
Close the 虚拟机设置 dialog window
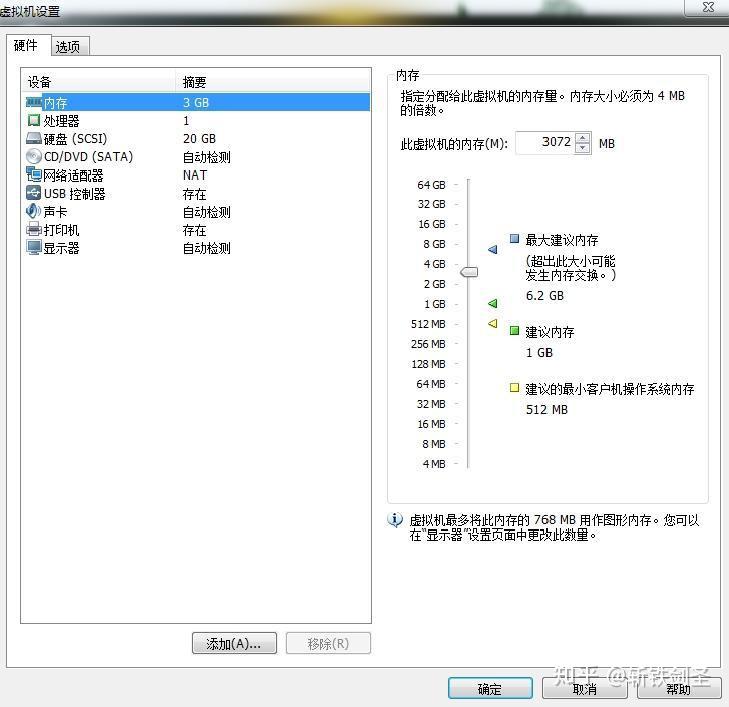pos(708,7)
